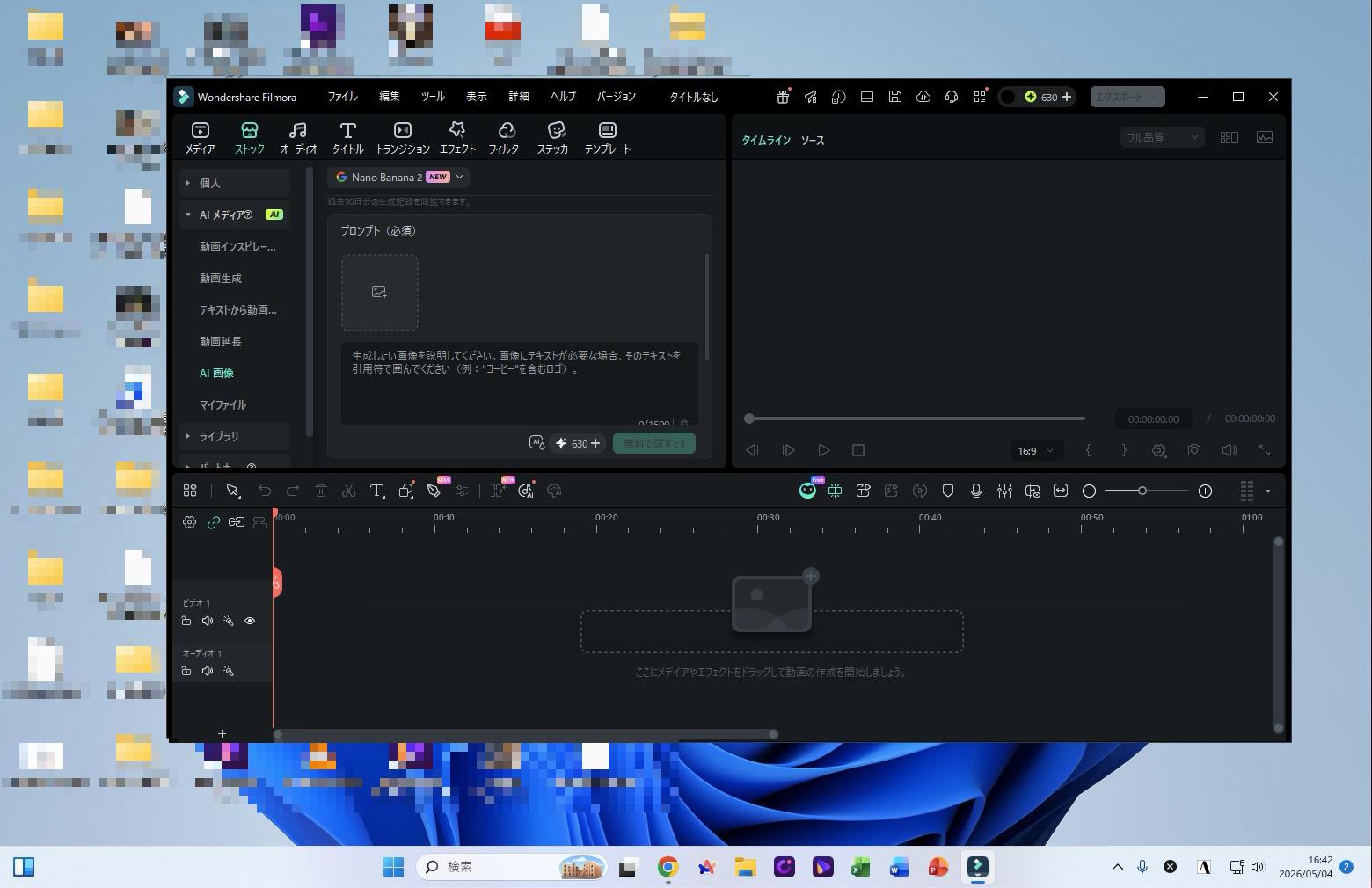
Task: Open the ファイル menu
Action: (342, 97)
